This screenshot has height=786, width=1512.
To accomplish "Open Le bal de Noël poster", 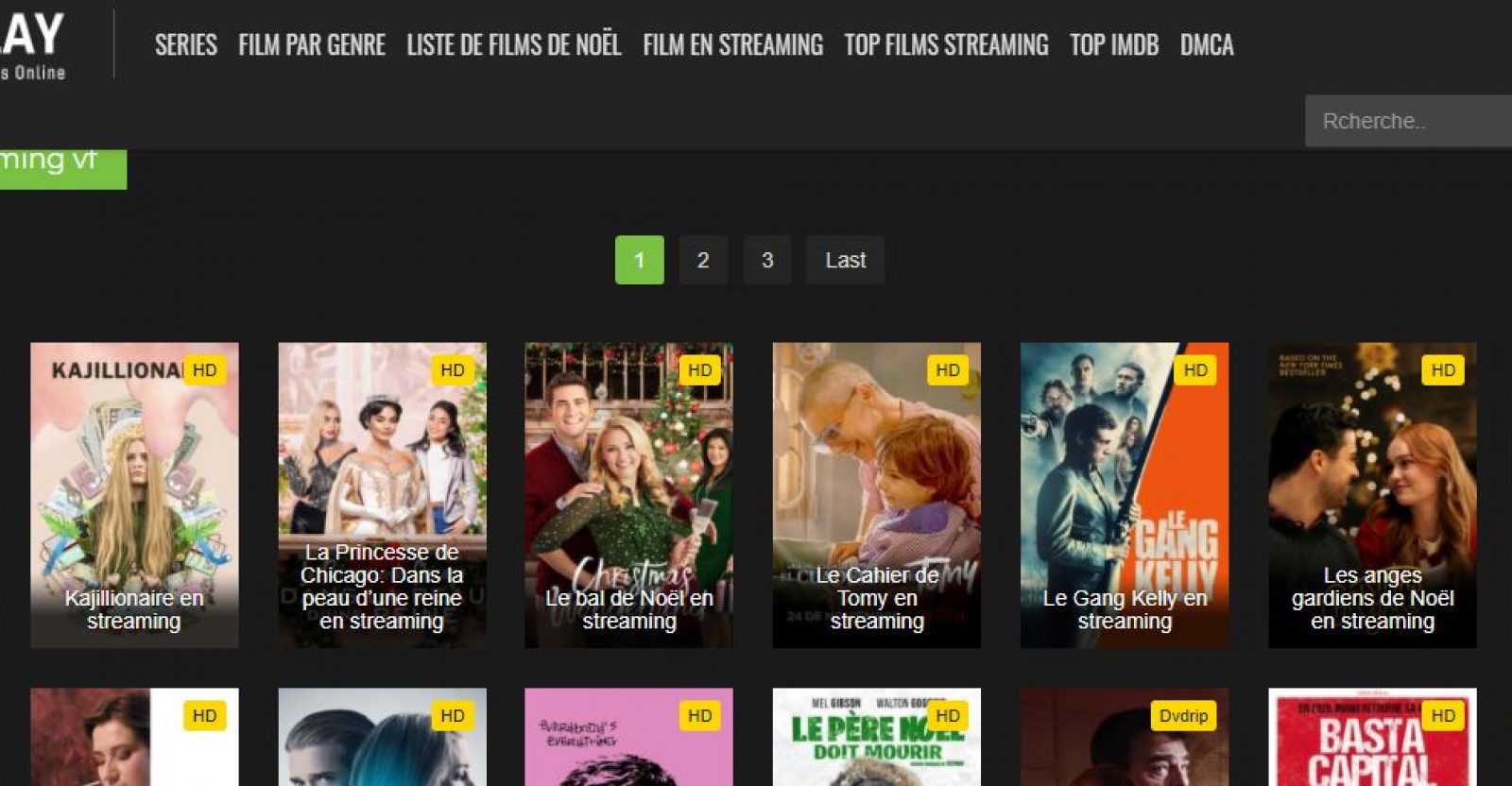I will click(628, 494).
